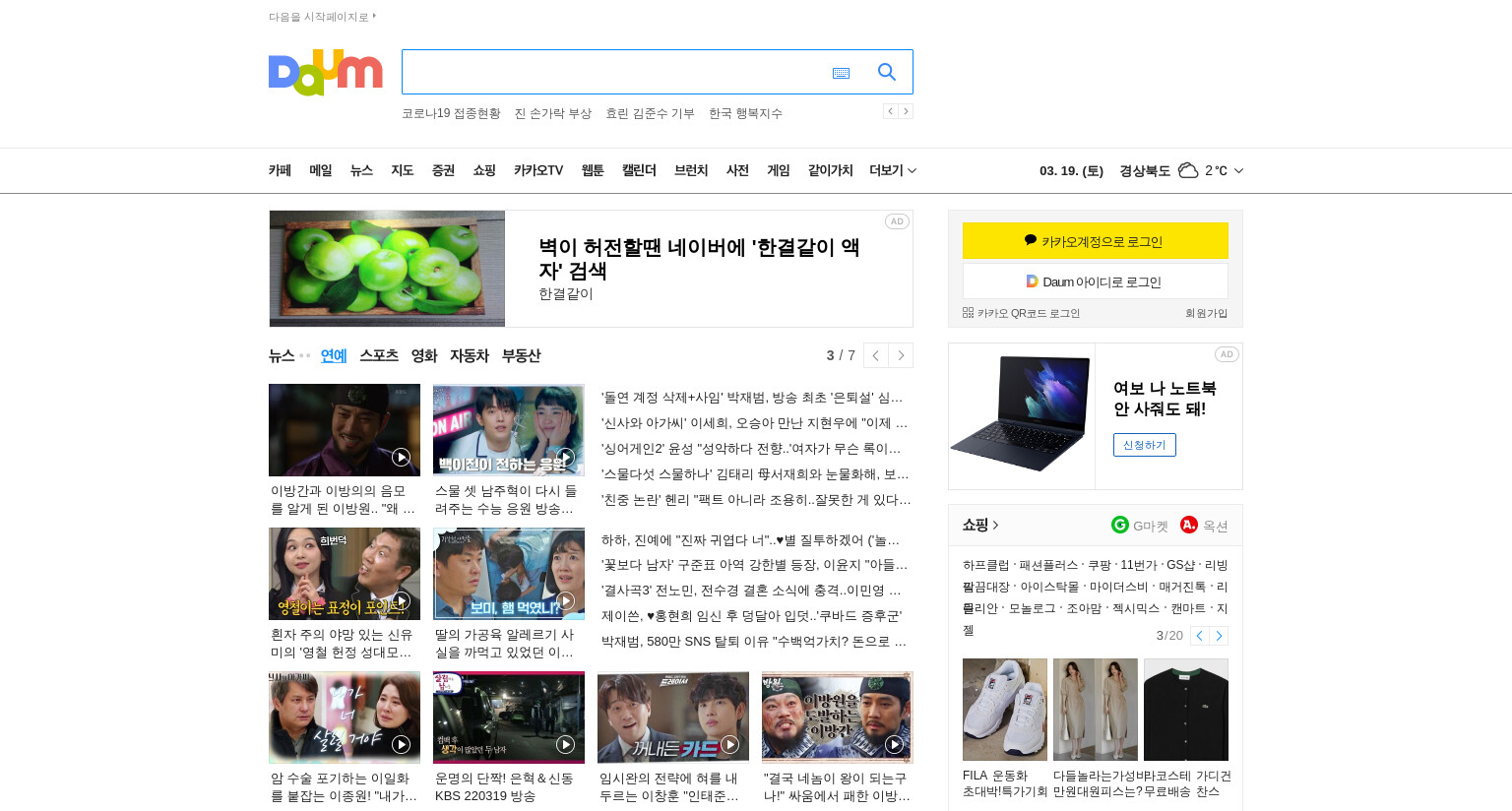Go to previous news page arrow
The width and height of the screenshot is (1512, 811).
point(876,355)
